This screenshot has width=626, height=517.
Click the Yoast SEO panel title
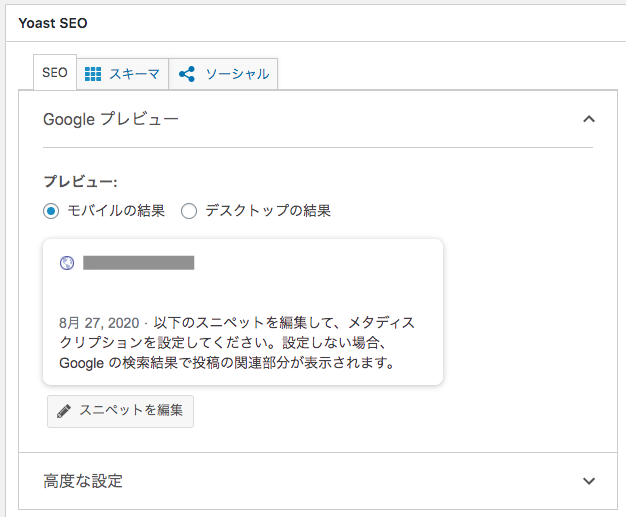[53, 23]
